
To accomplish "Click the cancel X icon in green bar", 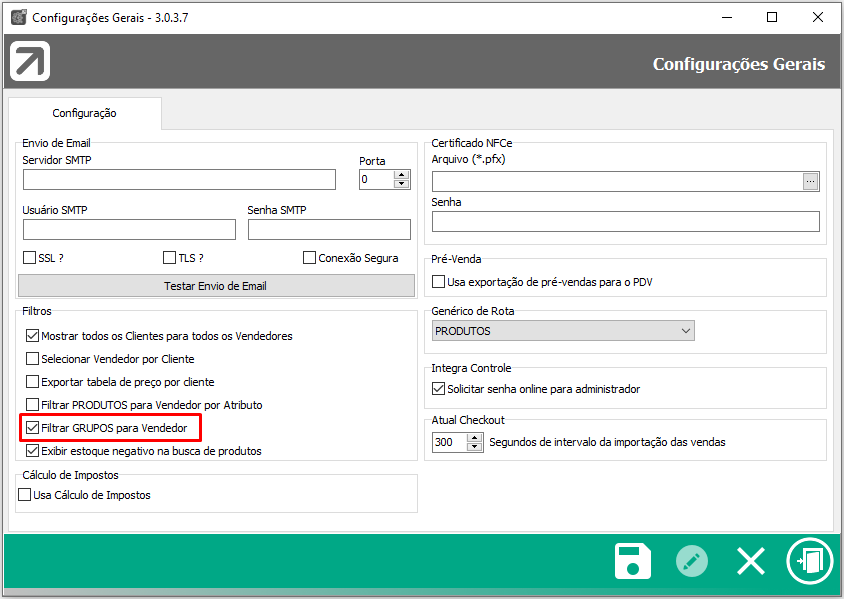I will point(750,561).
